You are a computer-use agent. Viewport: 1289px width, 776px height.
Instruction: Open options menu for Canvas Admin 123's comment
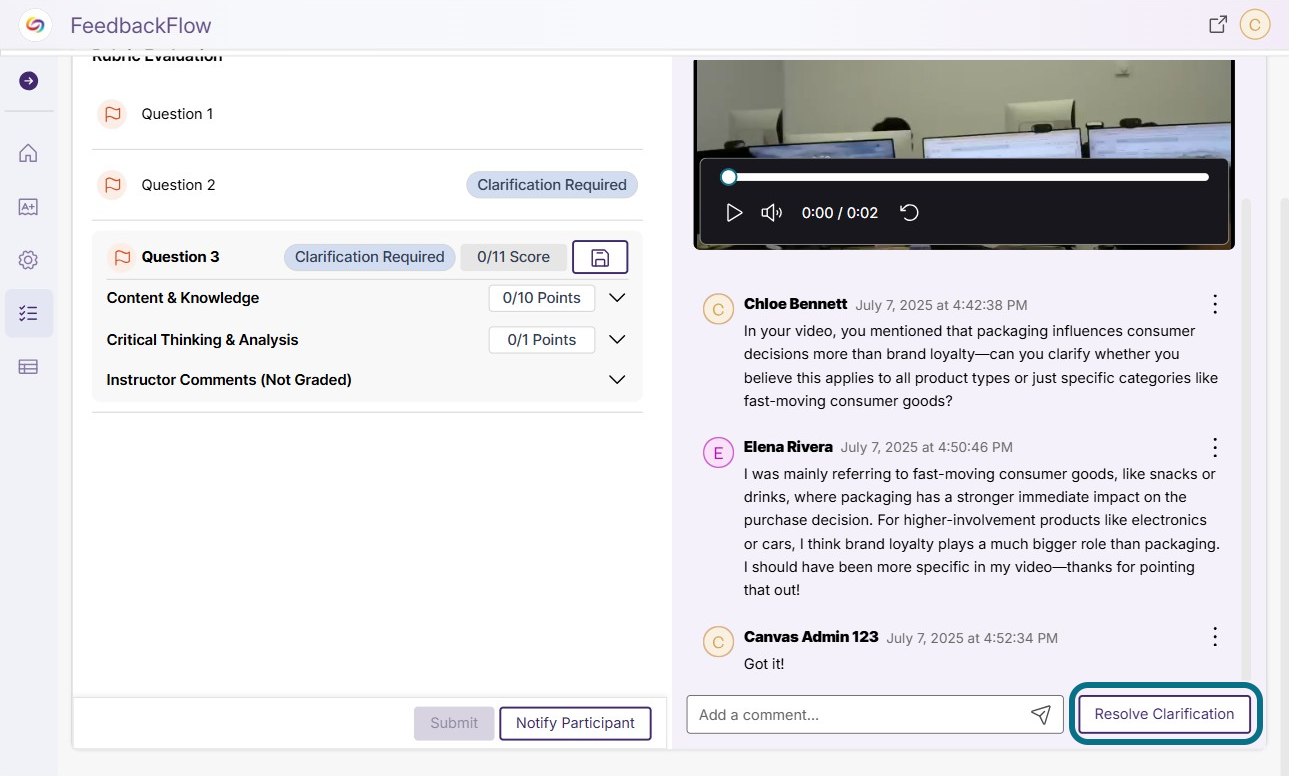tap(1215, 637)
